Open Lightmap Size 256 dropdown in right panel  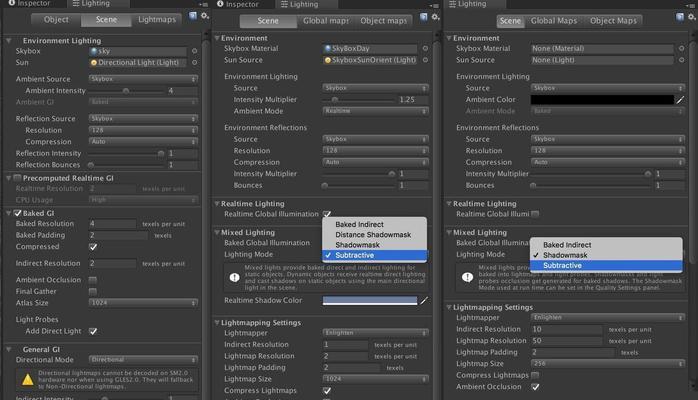click(x=608, y=364)
